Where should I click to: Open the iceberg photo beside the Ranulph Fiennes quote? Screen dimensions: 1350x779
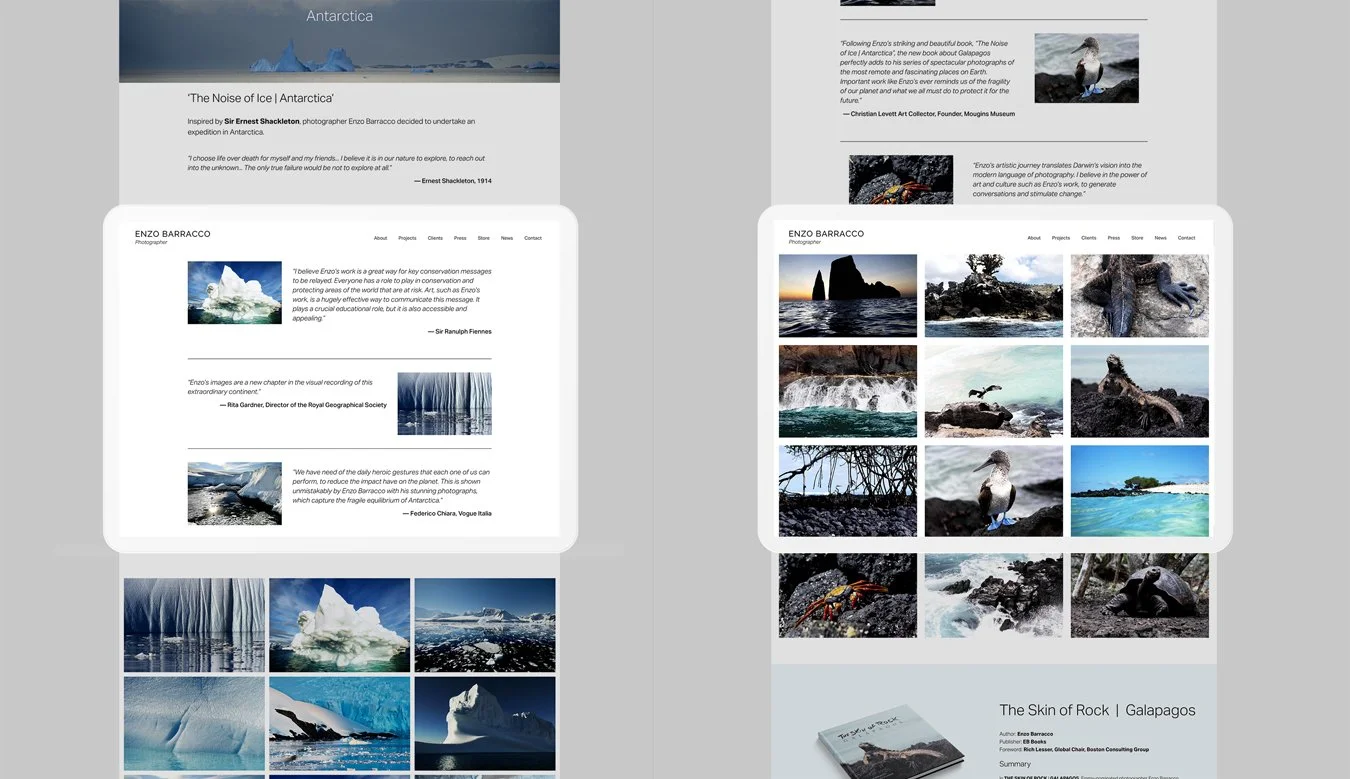pos(234,292)
